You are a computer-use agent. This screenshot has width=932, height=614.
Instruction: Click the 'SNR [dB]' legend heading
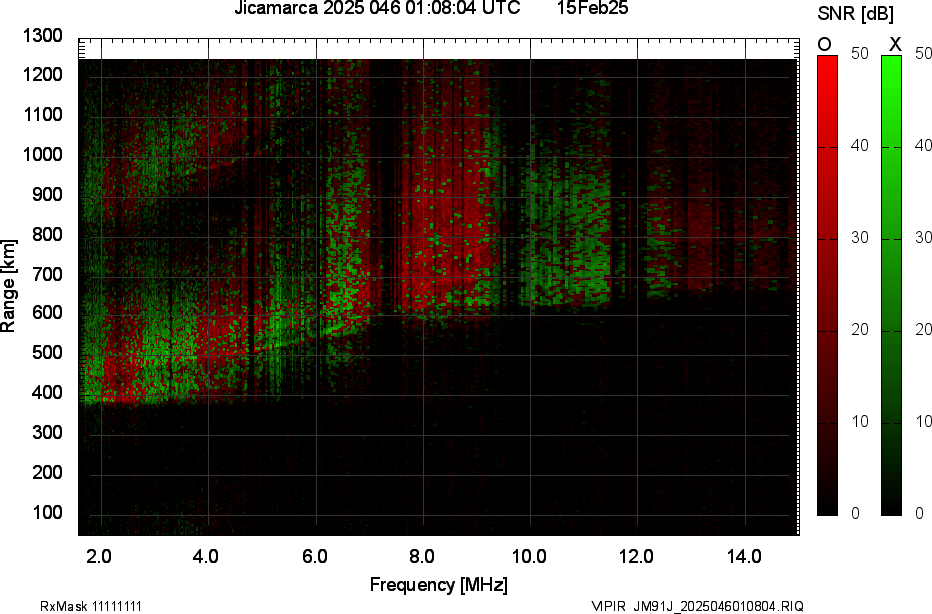[855, 14]
